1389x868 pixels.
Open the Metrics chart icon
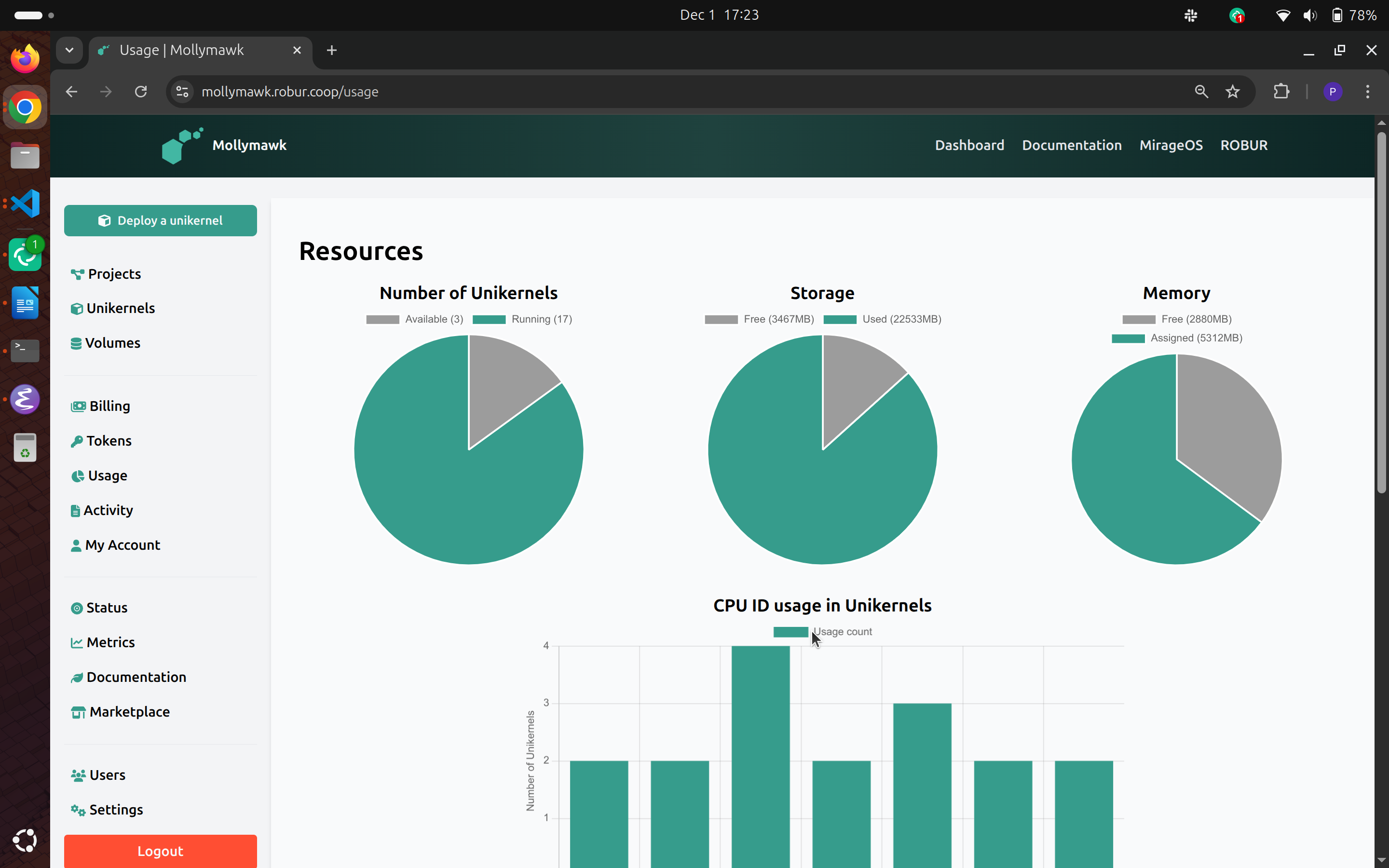78,642
